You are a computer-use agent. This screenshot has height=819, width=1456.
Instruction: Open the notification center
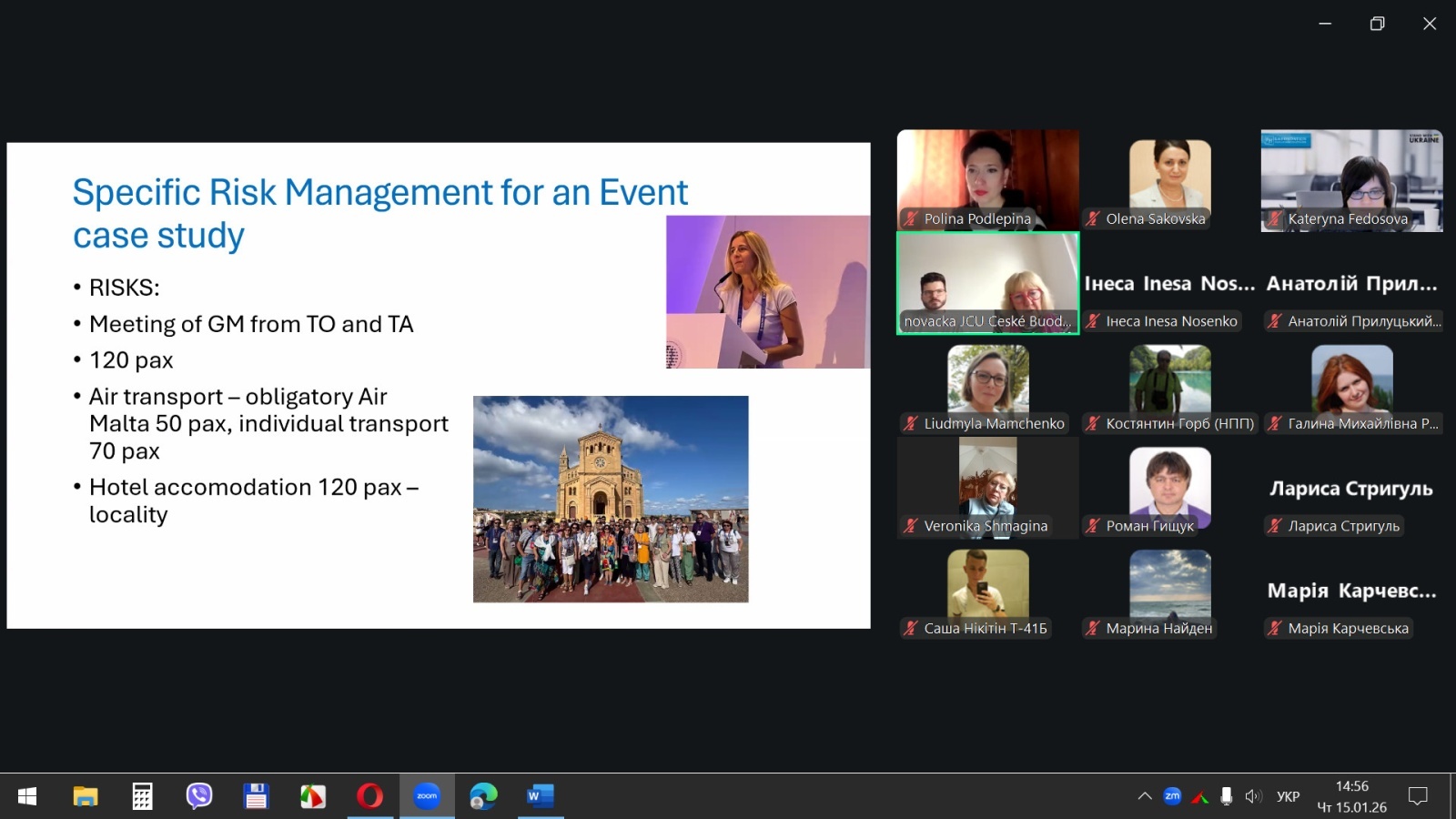[x=1417, y=796]
